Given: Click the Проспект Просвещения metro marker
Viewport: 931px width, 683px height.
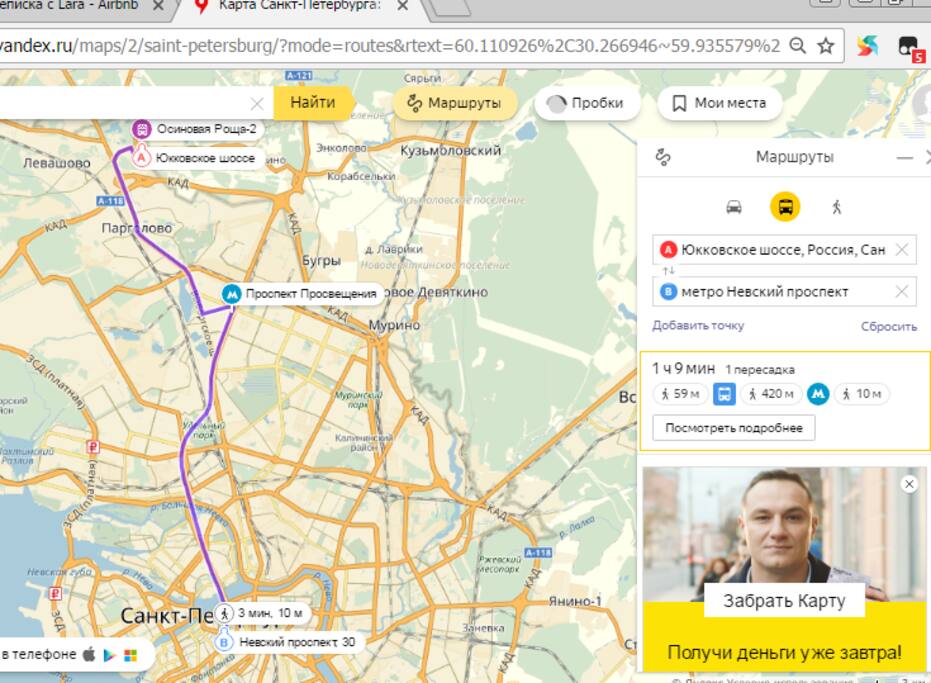Looking at the screenshot, I should pos(232,293).
